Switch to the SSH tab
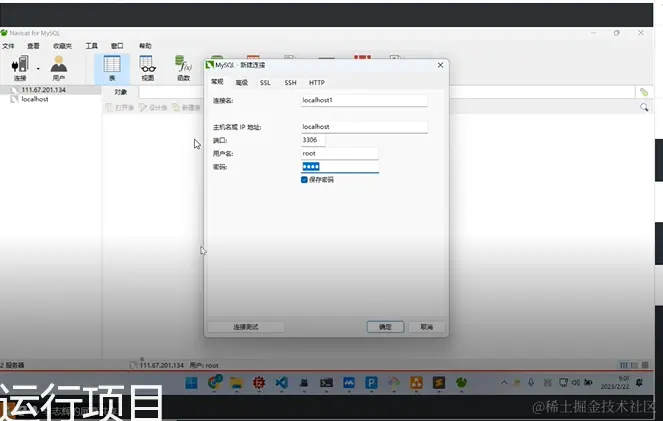This screenshot has width=663, height=421. pyautogui.click(x=290, y=82)
